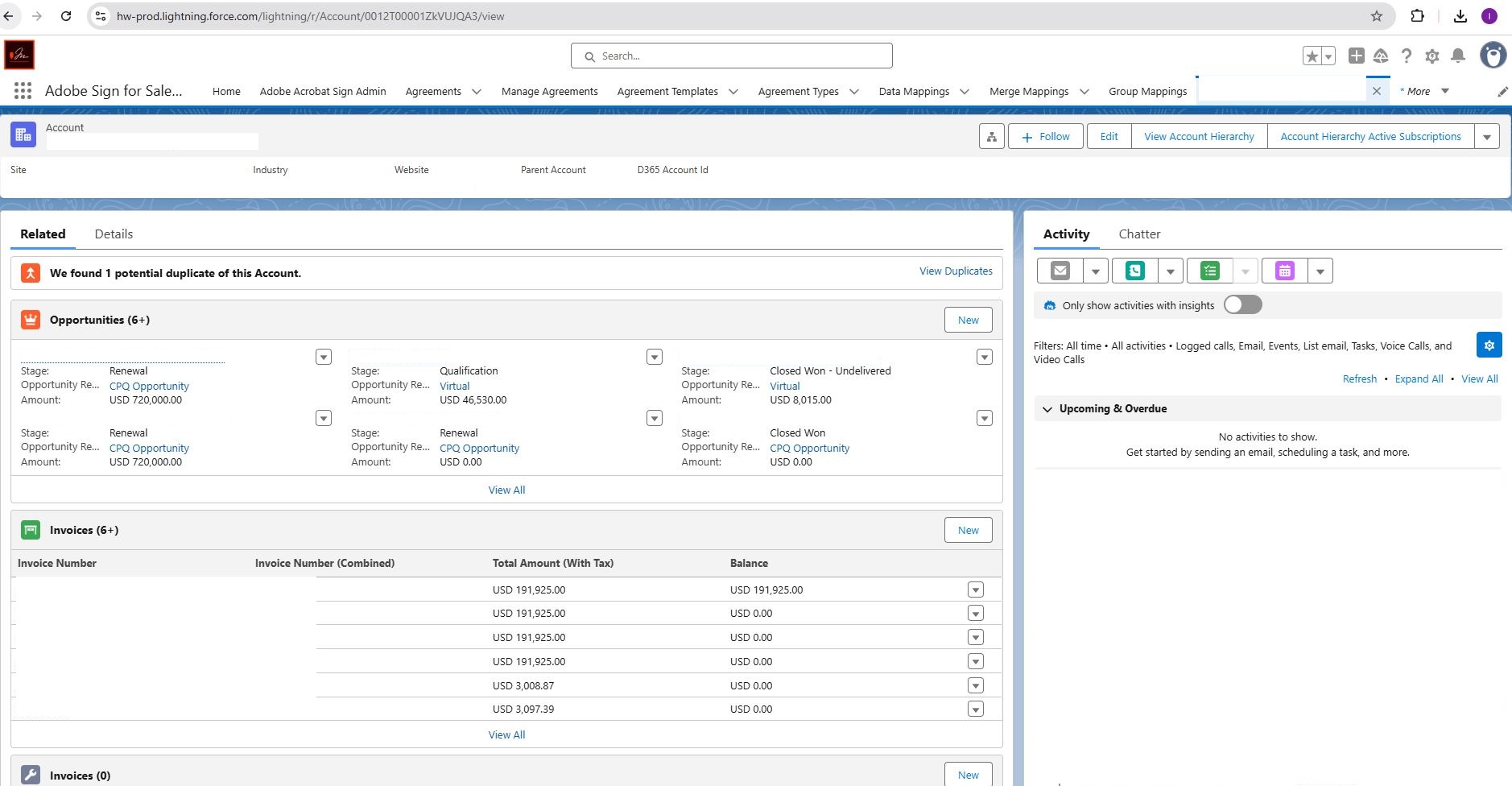
Task: Open Setup gear icon in header
Action: pos(1431,56)
